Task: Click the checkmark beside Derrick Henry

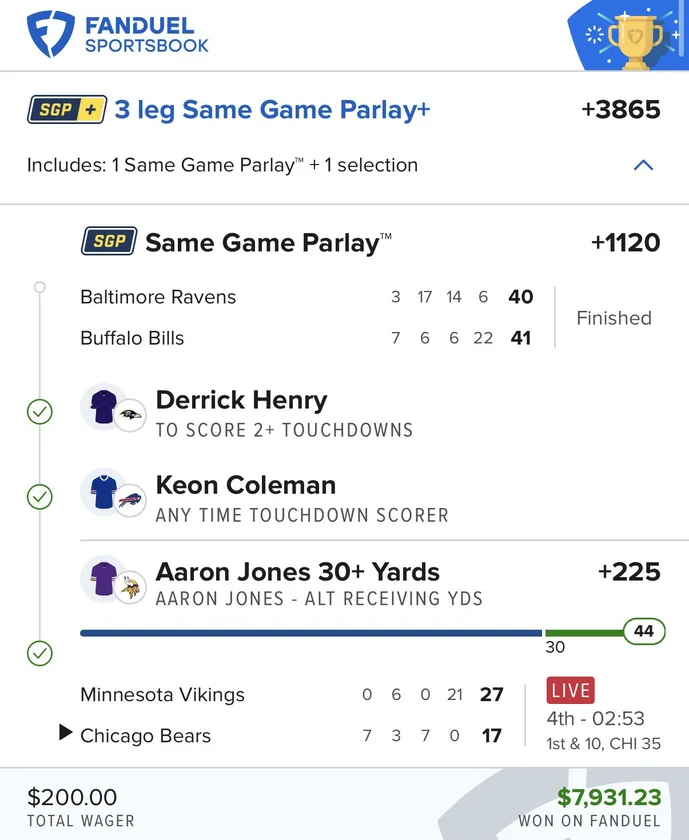Action: 39,411
